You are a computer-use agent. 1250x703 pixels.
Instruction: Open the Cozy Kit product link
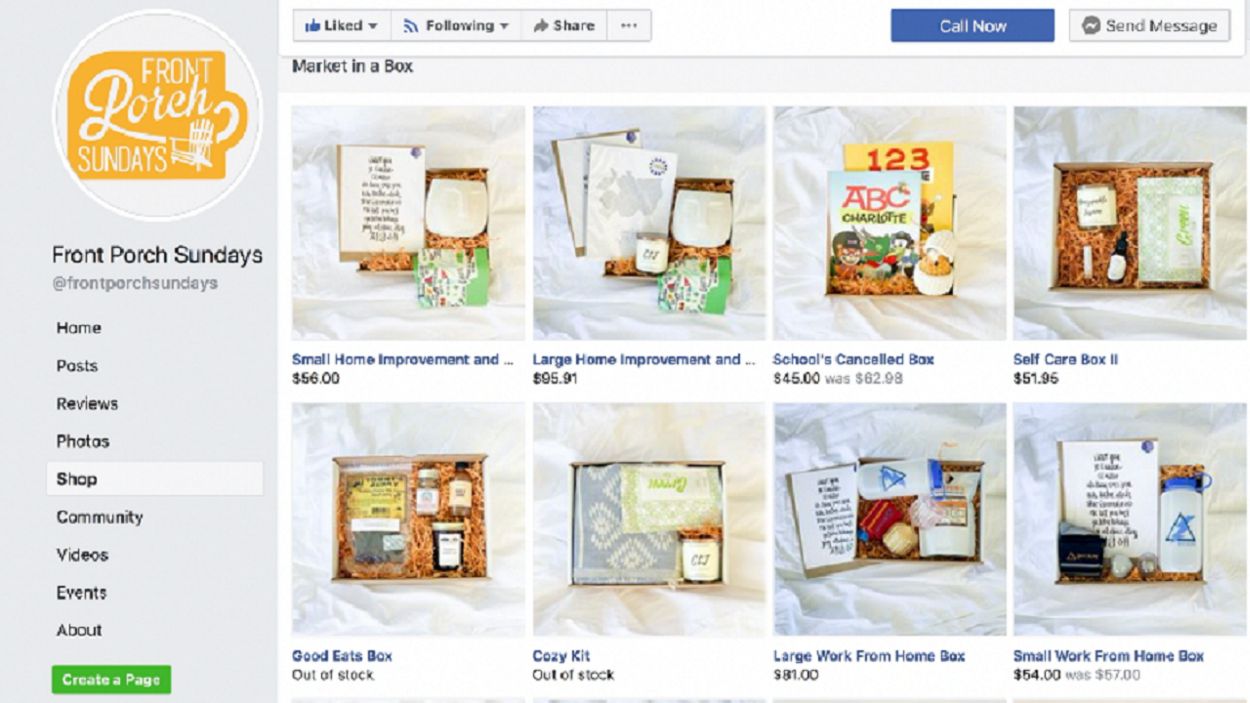coord(561,656)
